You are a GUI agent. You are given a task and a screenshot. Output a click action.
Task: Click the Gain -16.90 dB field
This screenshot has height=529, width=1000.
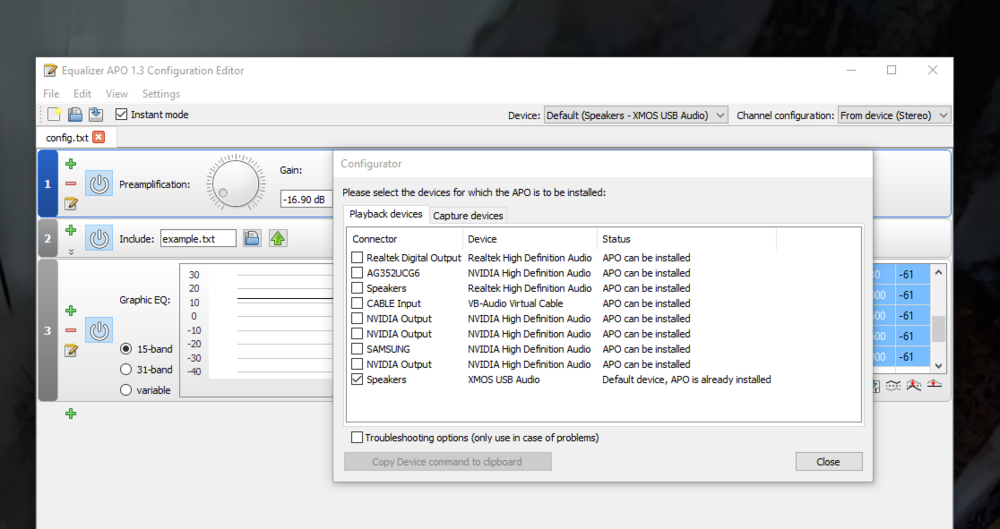307,199
